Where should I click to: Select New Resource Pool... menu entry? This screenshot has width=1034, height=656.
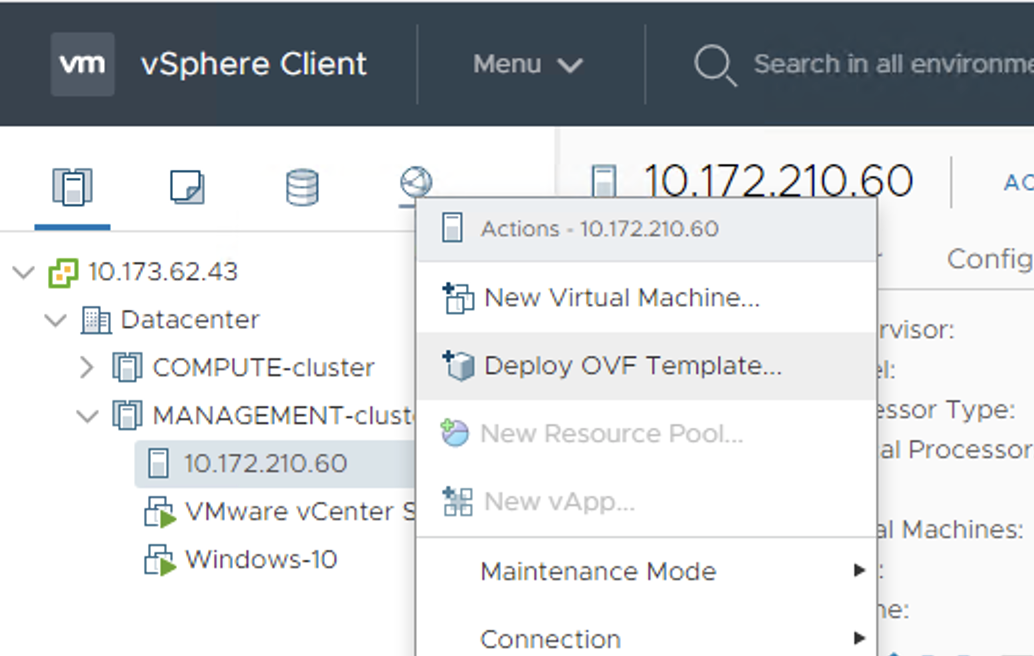pyautogui.click(x=647, y=434)
